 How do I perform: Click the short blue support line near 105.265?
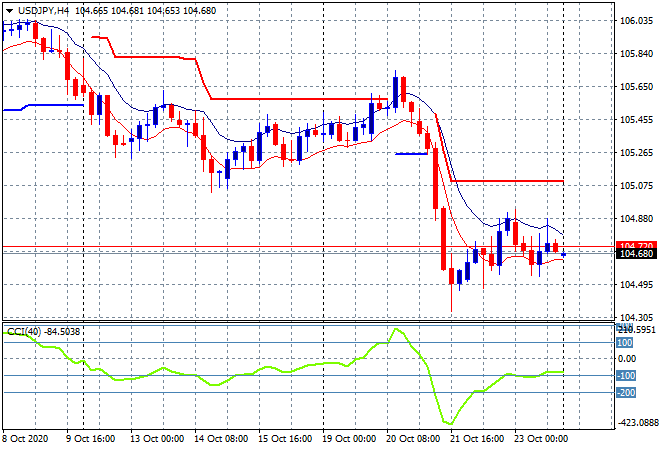[x=411, y=154]
